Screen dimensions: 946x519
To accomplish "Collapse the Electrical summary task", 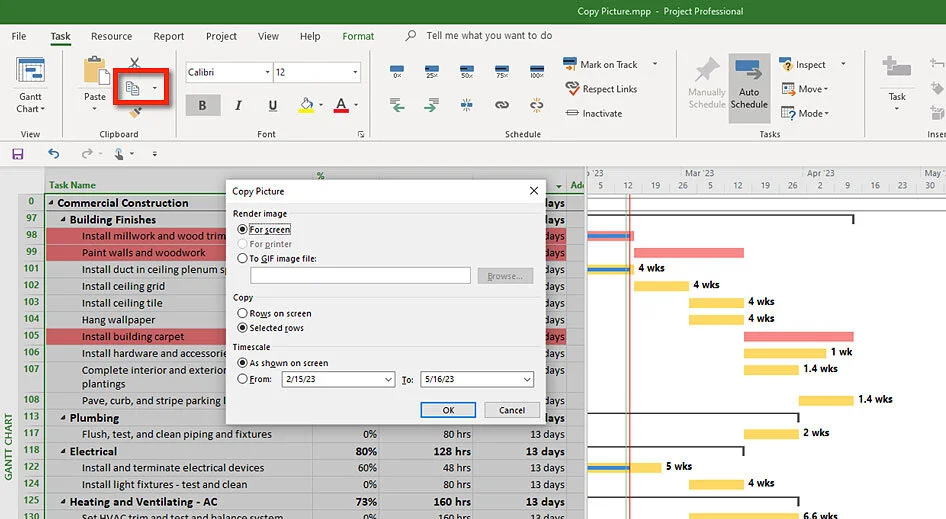I will click(63, 451).
